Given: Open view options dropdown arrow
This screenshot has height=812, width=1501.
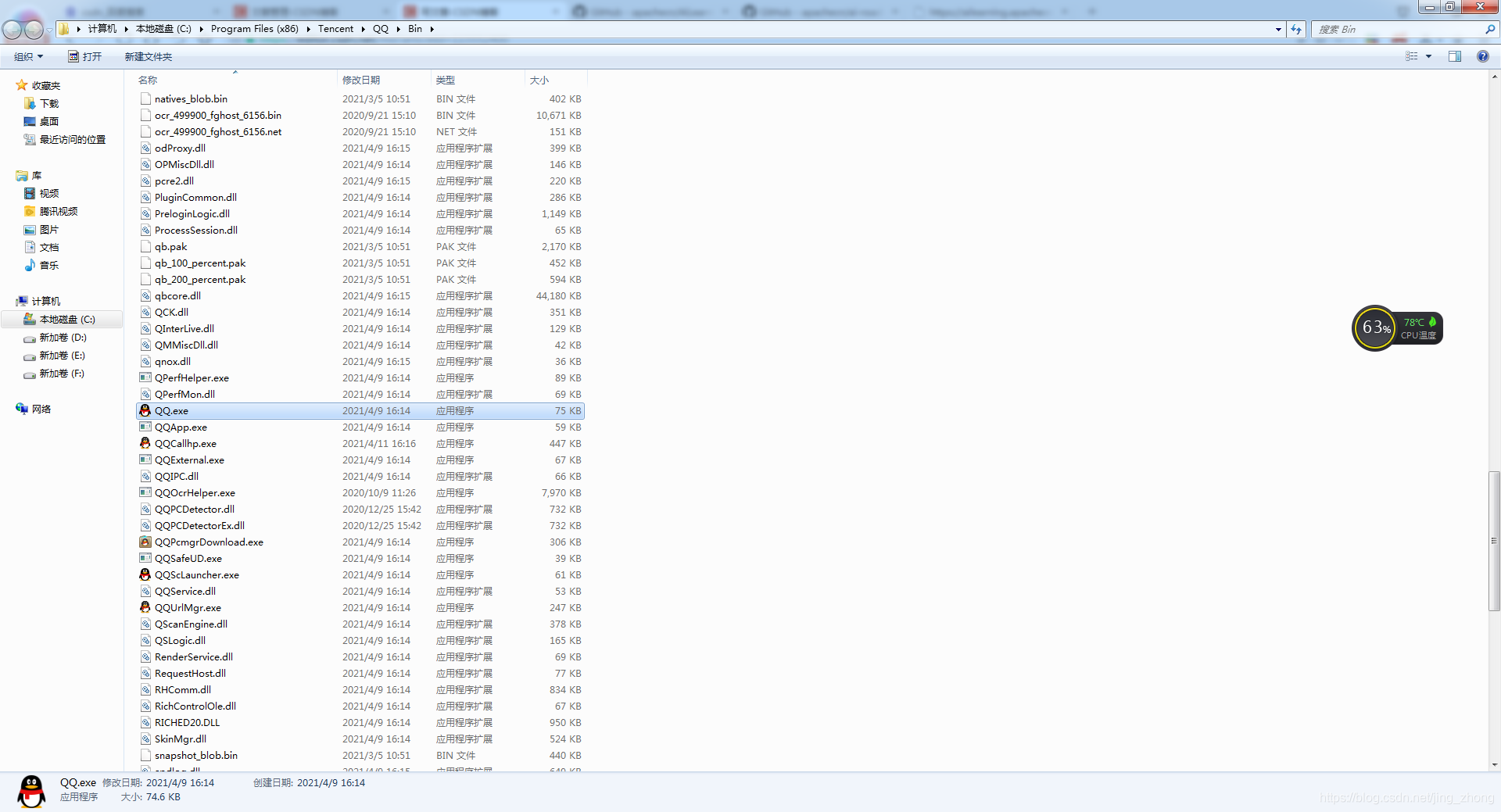Looking at the screenshot, I should click(x=1429, y=56).
